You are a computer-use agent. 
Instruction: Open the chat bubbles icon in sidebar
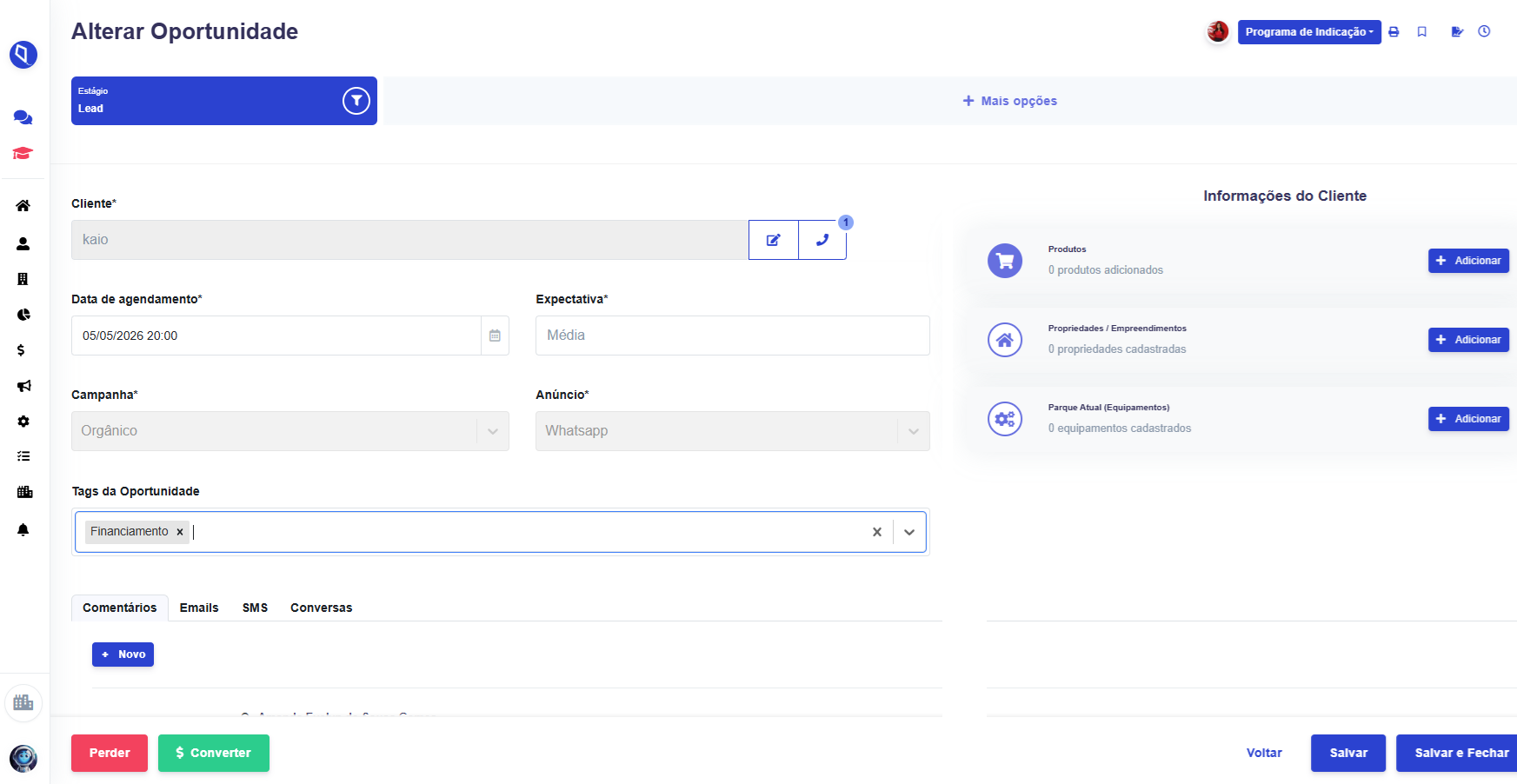coord(23,117)
